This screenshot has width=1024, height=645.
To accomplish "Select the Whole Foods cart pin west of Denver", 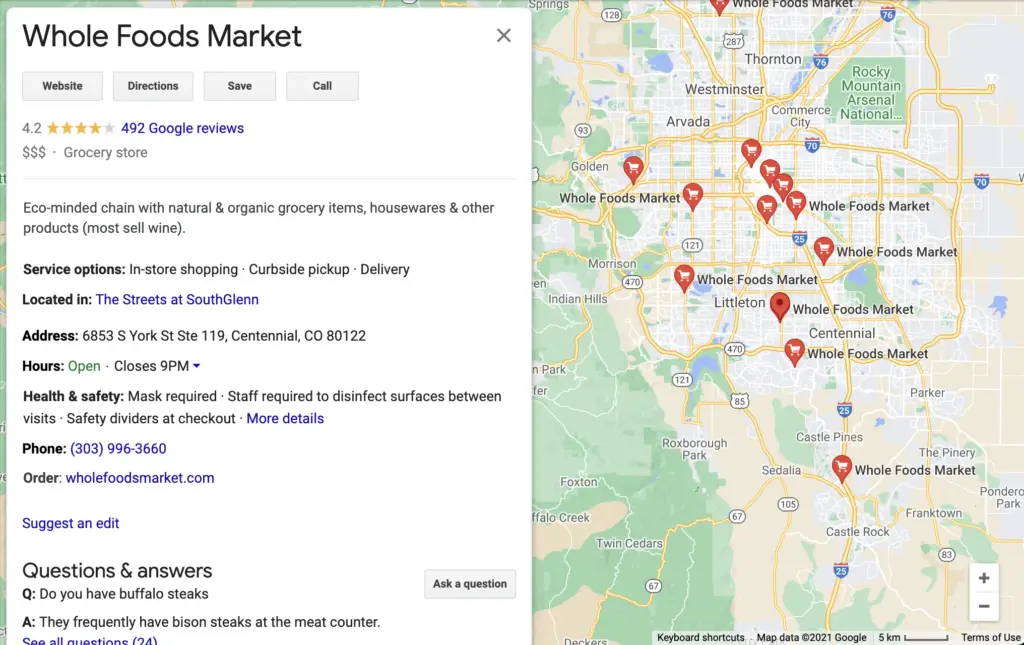I will (x=692, y=197).
